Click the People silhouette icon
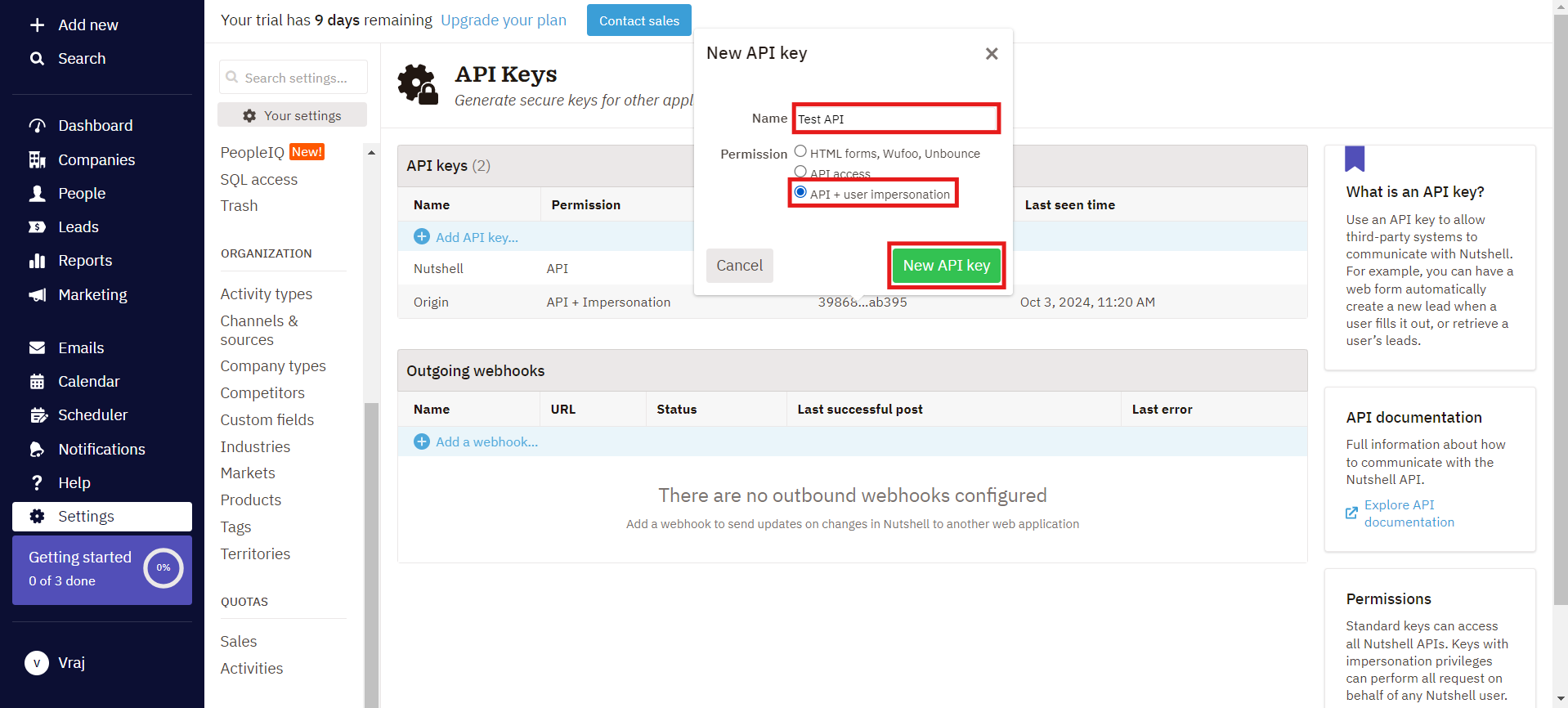Screen dimensions: 1568x708 (x=37, y=193)
